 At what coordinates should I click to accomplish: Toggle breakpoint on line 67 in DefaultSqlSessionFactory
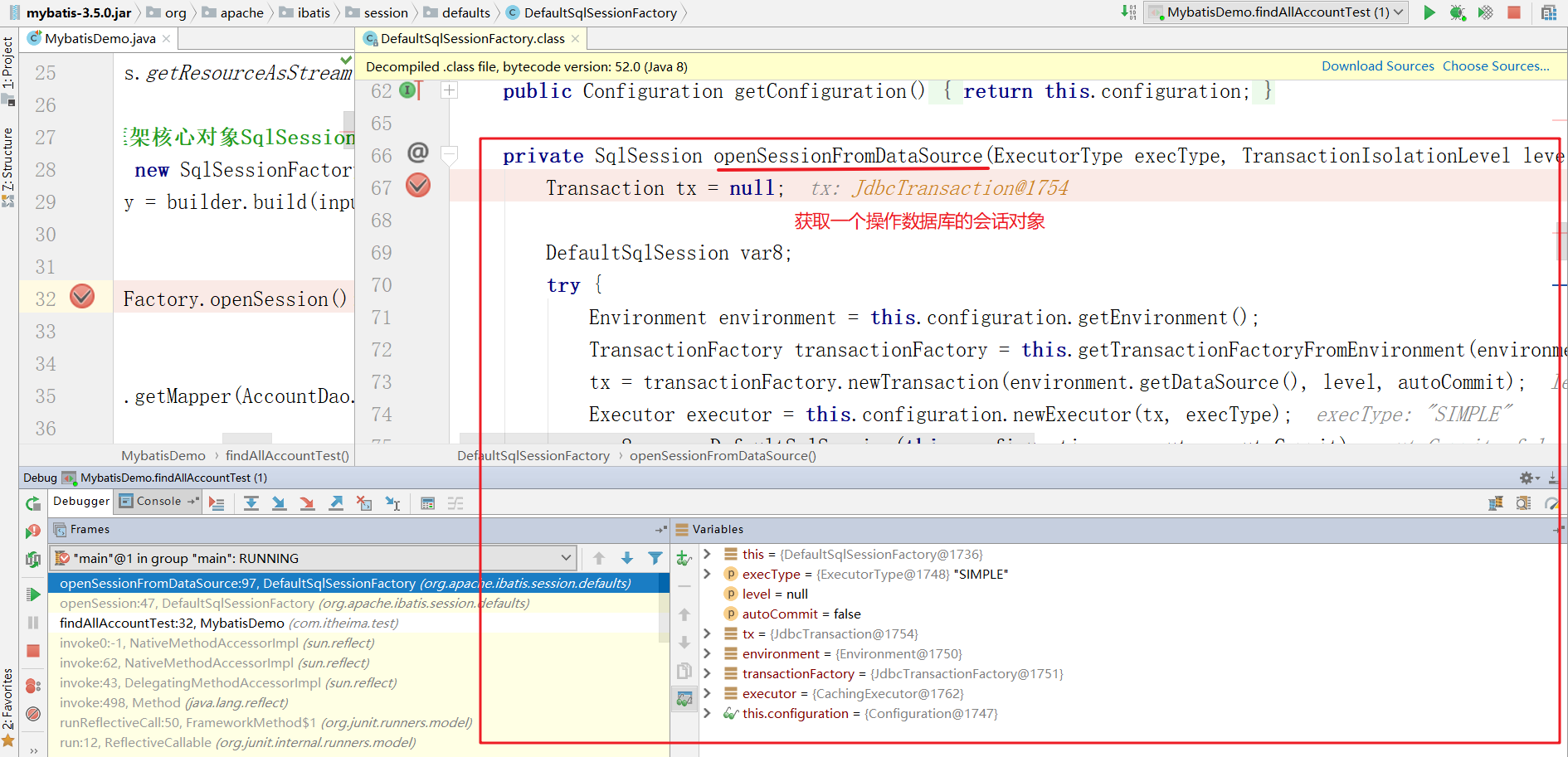point(418,186)
